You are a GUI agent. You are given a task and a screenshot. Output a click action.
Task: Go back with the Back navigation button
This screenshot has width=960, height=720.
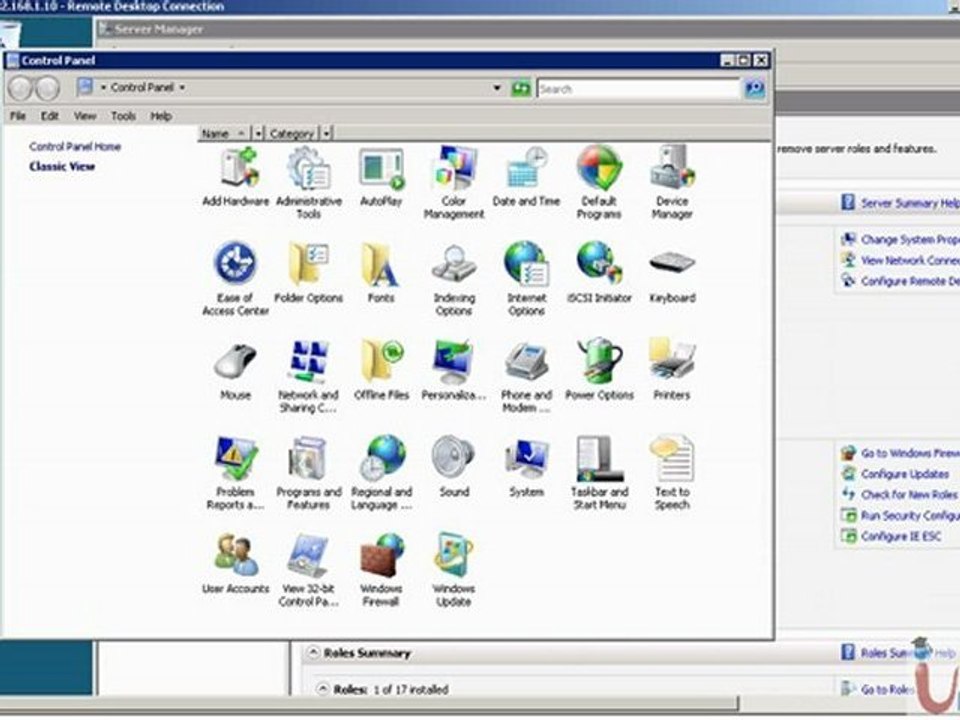coord(20,89)
